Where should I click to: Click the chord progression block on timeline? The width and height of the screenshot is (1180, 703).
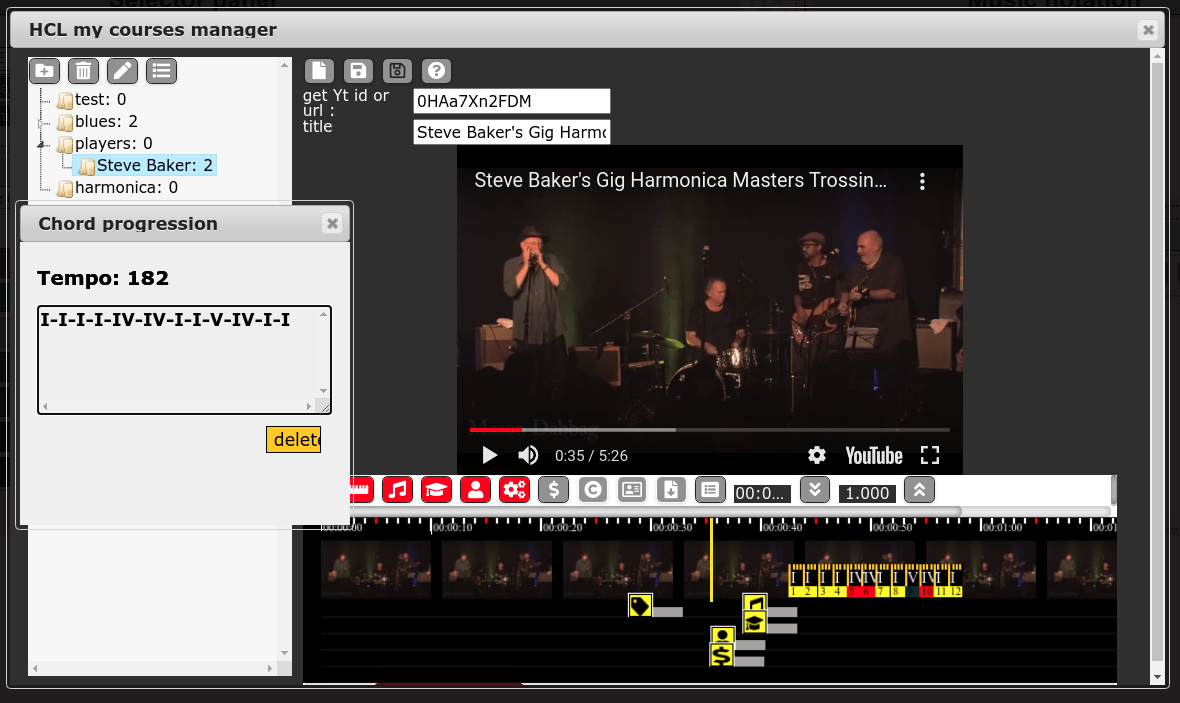875,580
